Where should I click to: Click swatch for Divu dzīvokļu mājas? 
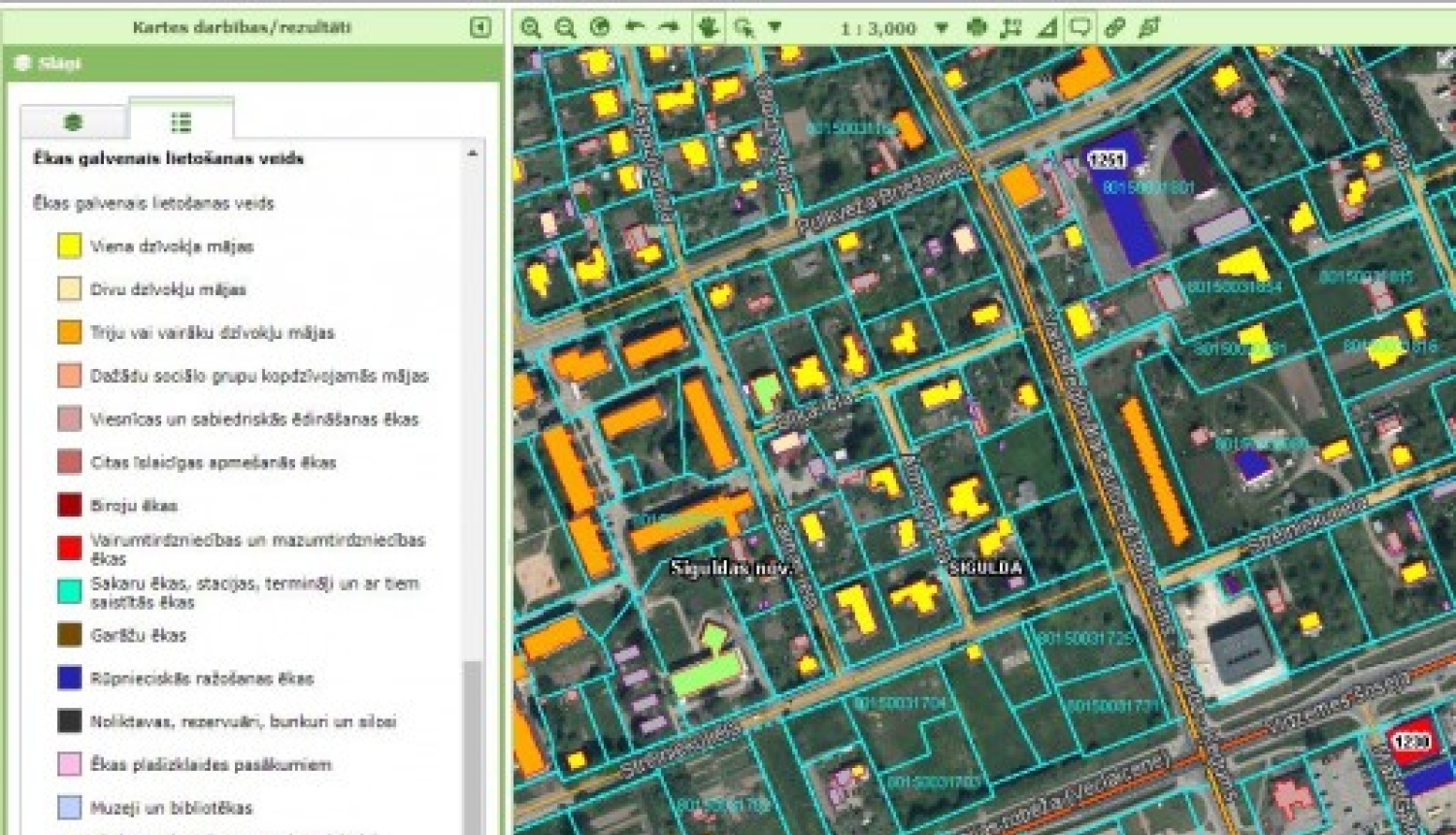tap(69, 288)
